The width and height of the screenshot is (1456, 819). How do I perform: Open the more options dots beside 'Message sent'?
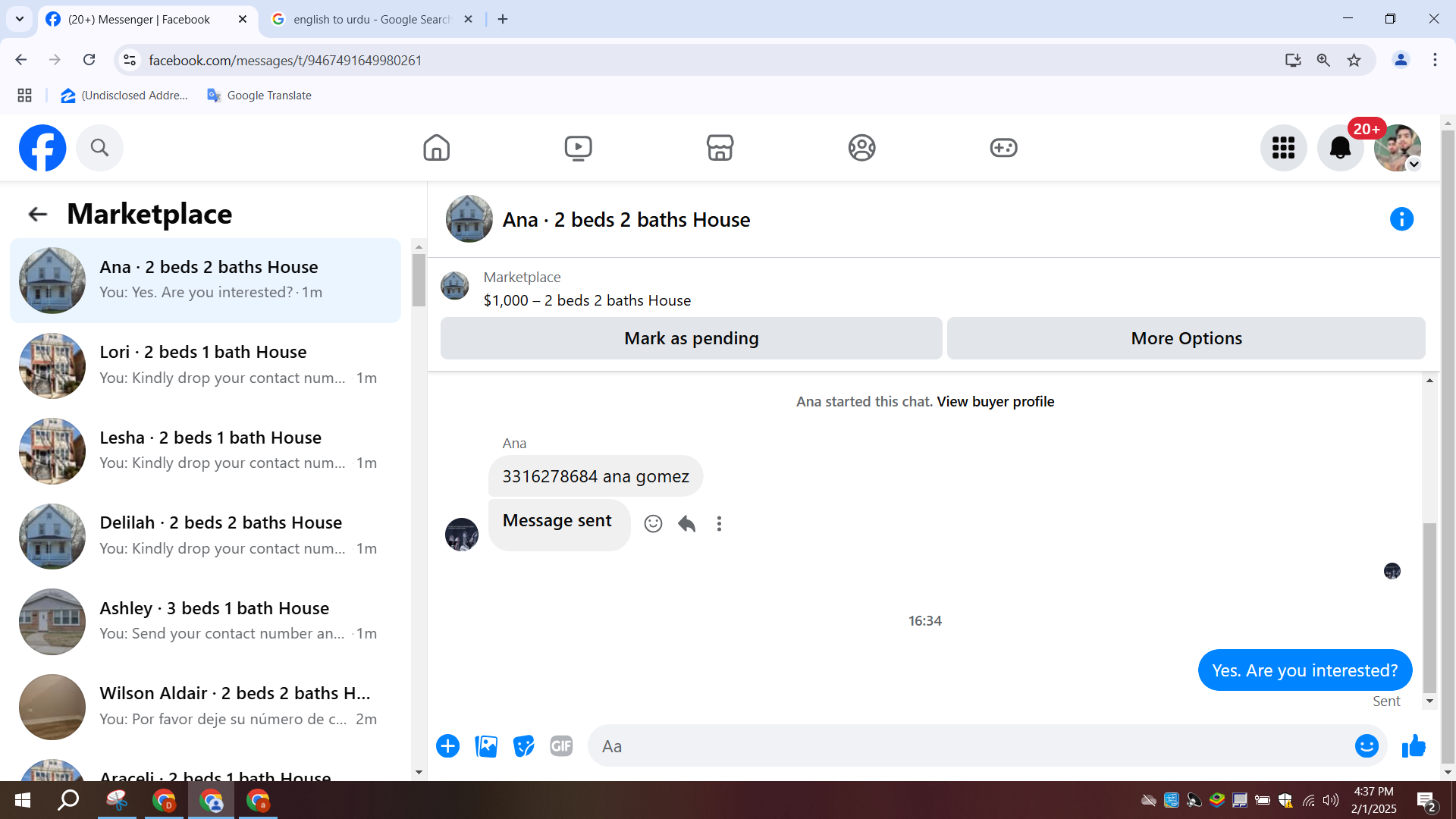pos(719,523)
